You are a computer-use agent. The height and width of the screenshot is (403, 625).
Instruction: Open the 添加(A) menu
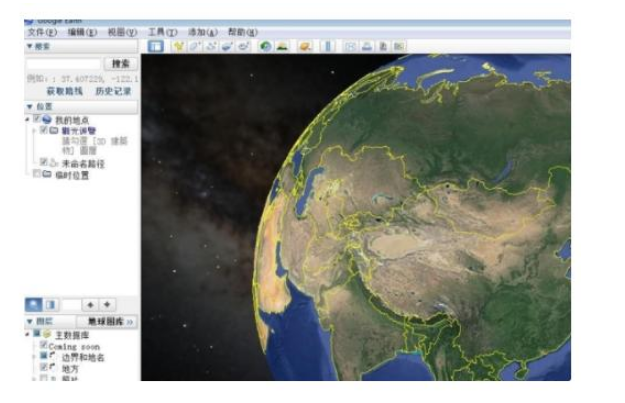(203, 32)
